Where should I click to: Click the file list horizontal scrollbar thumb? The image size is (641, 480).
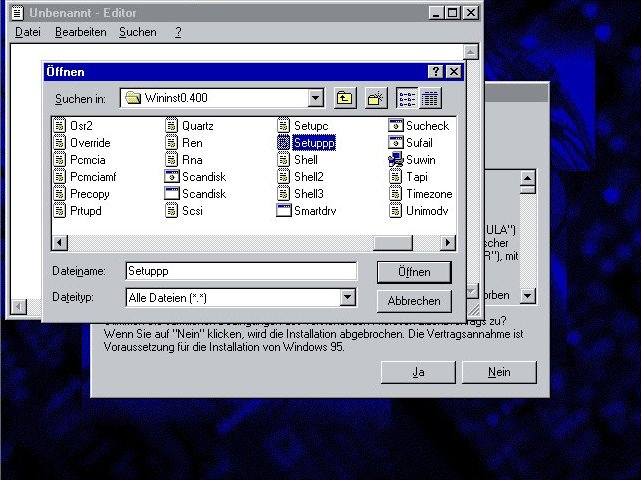pyautogui.click(x=393, y=242)
